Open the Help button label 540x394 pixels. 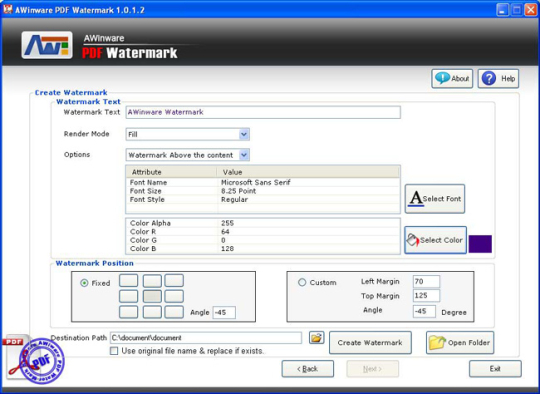point(508,79)
